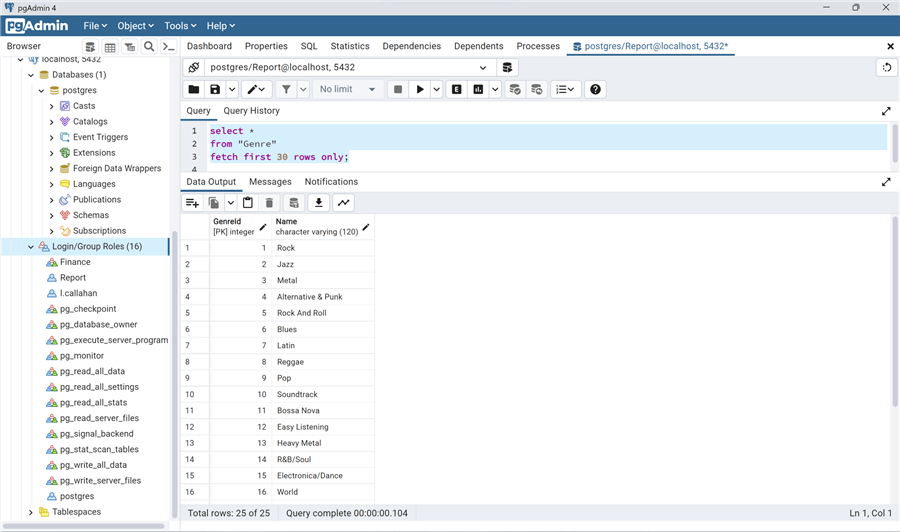Open file with the folder icon
The image size is (900, 532).
pos(194,89)
